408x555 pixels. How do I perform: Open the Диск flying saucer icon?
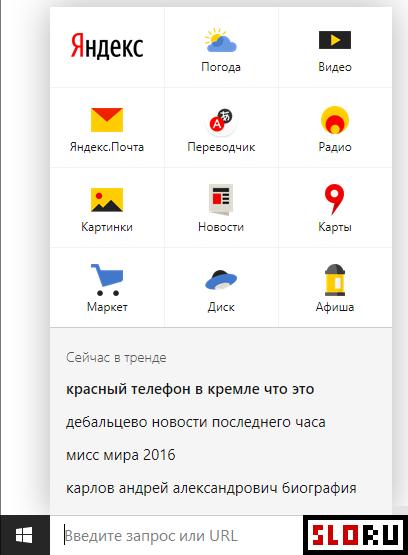click(x=221, y=280)
